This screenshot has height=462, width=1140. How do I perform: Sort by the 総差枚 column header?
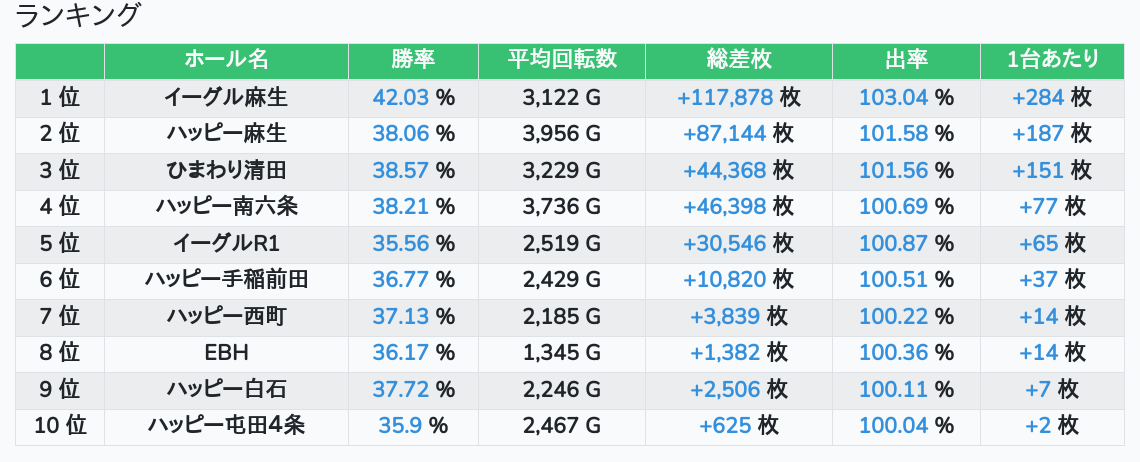738,60
